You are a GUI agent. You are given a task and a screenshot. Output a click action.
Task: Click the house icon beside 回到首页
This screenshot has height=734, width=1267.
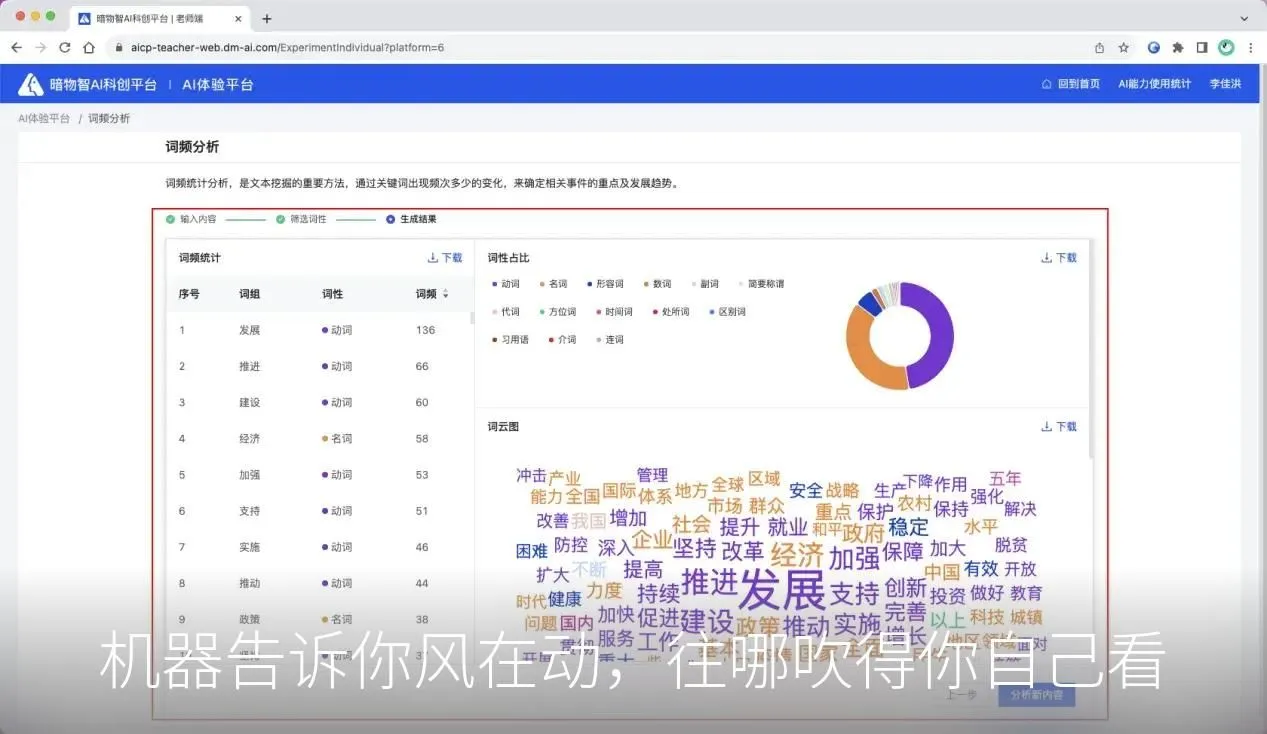point(1047,84)
